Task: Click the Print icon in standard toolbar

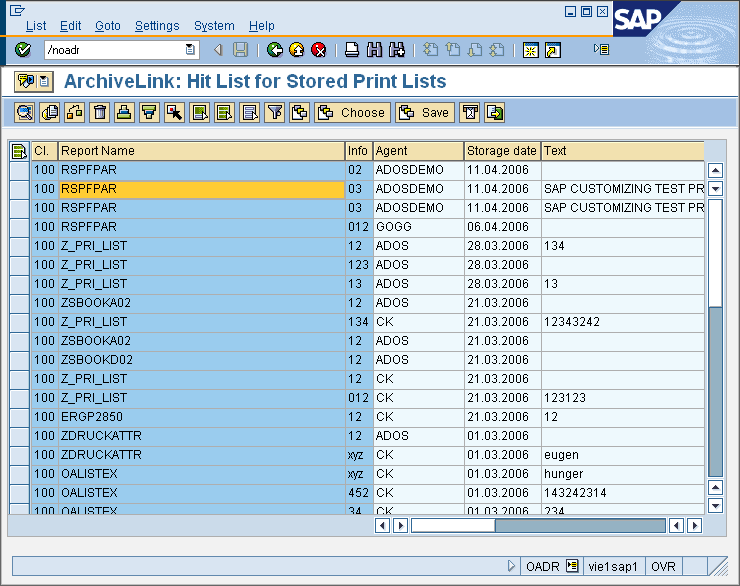Action: (x=352, y=50)
